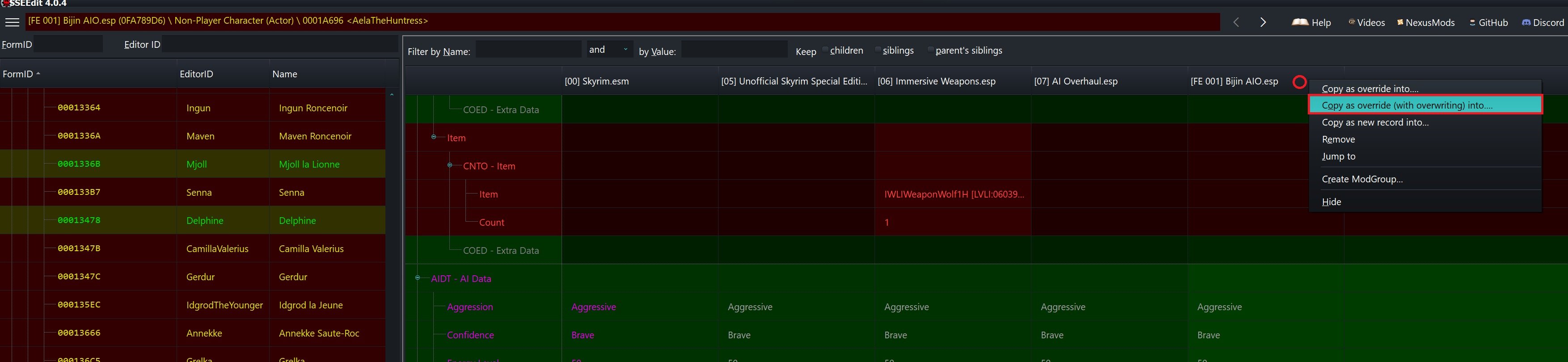Select Jump to in context menu

pos(1425,156)
